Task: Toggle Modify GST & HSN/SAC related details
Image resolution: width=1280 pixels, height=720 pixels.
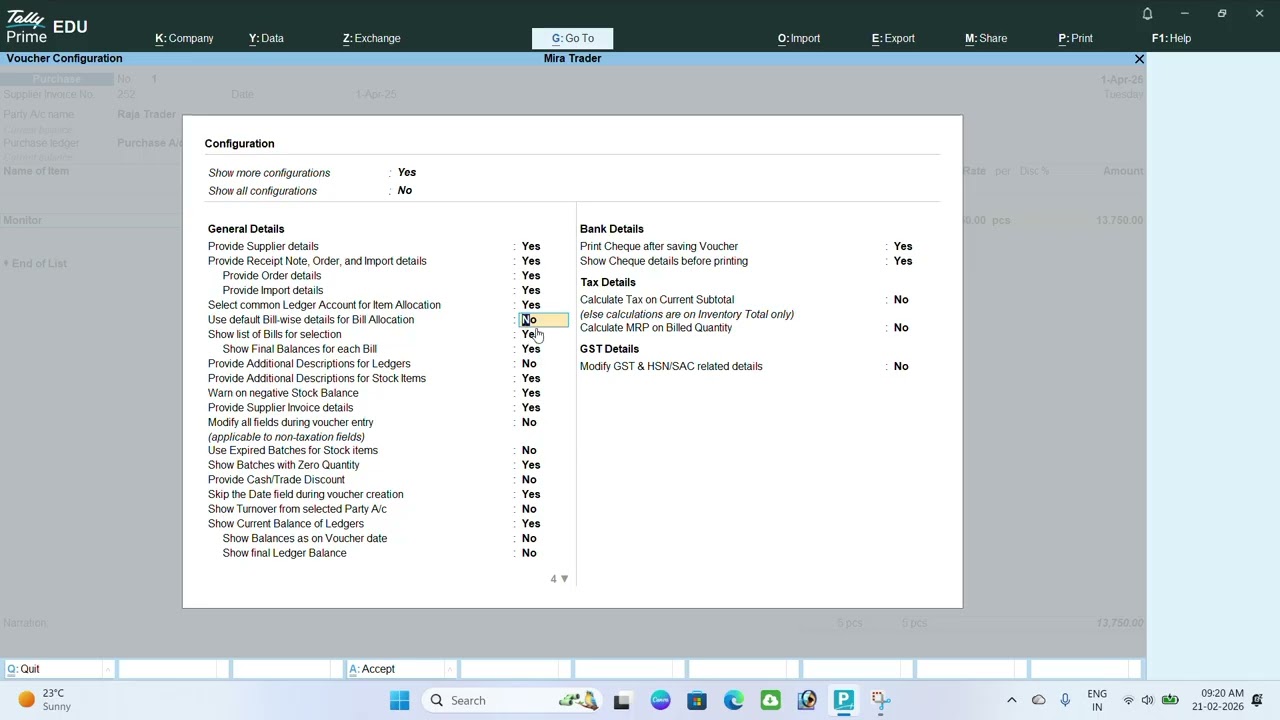Action: (x=901, y=366)
